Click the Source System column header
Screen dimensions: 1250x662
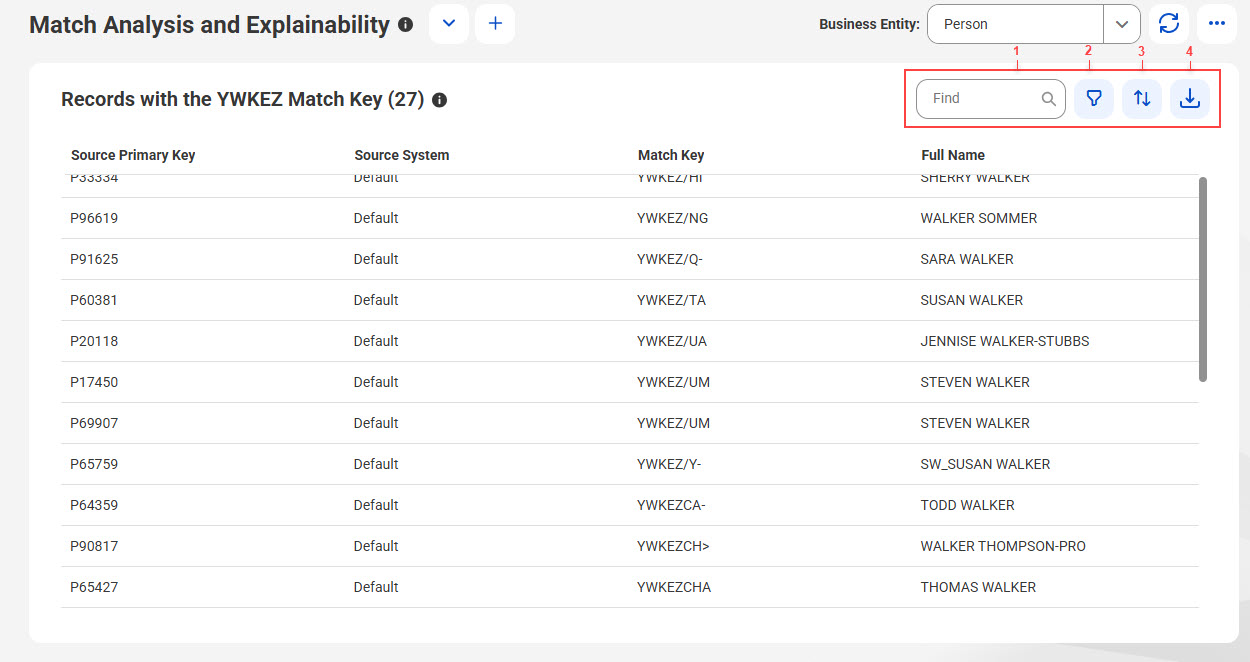[402, 155]
